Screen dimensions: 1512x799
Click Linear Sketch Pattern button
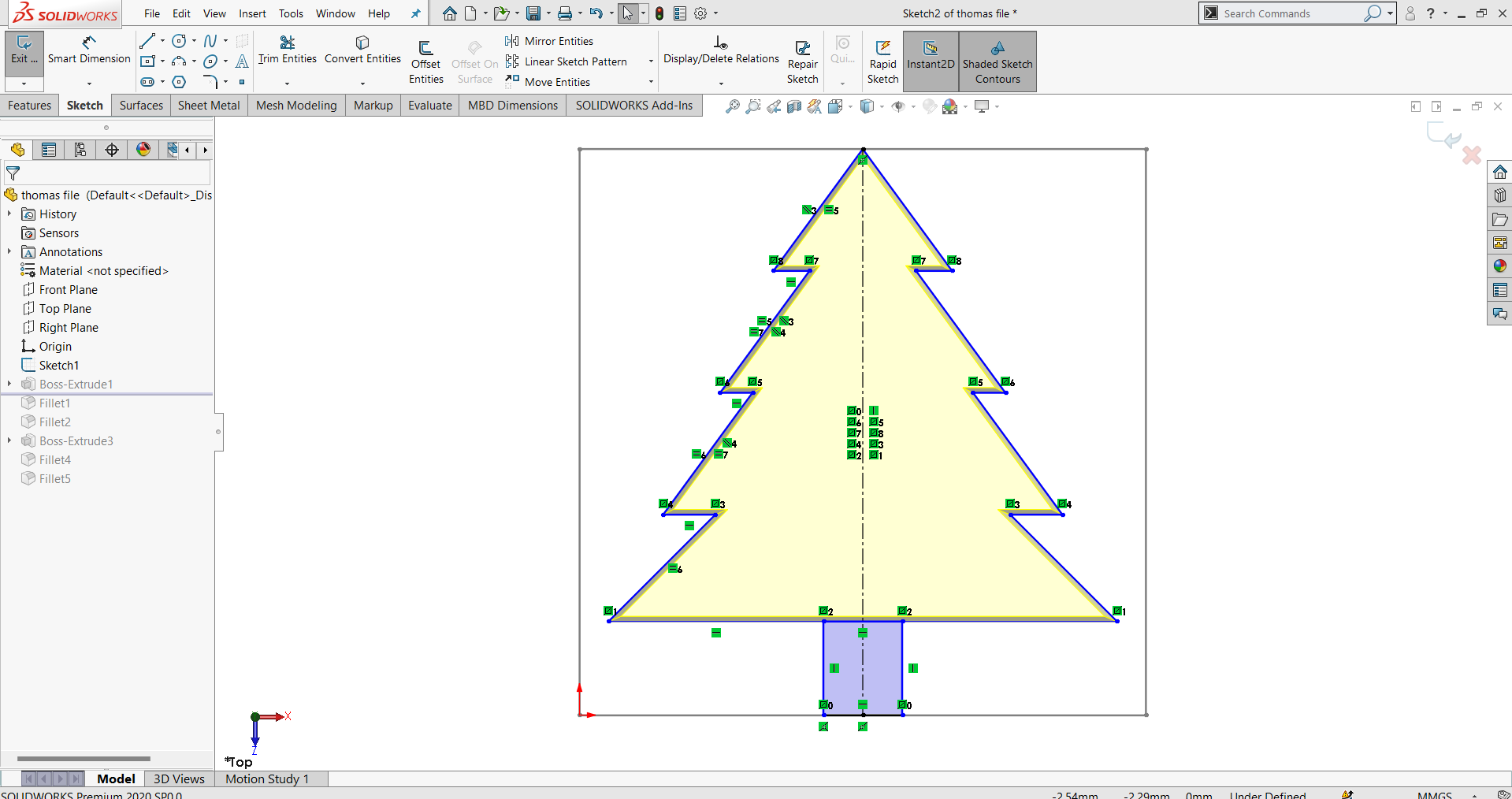[567, 61]
